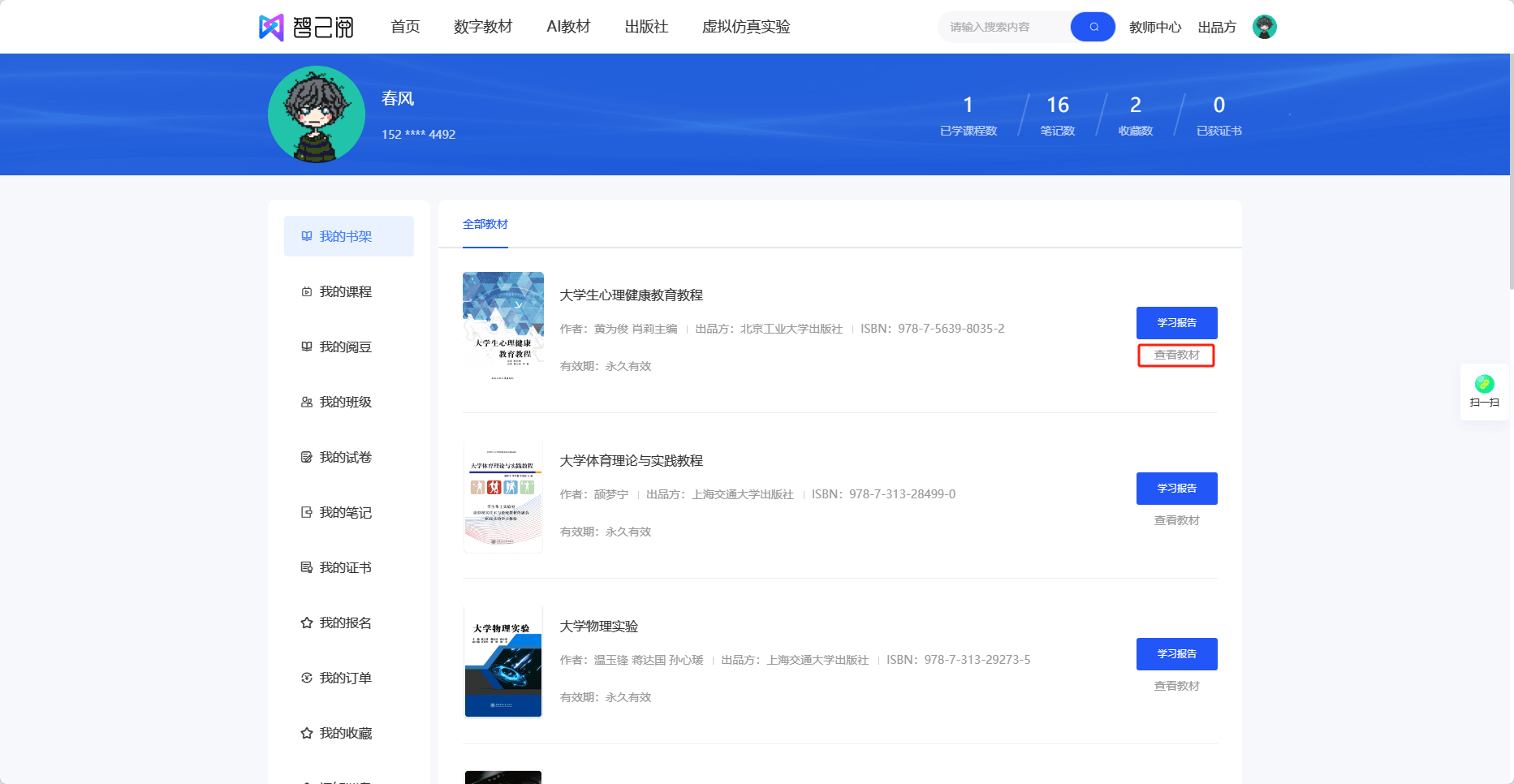Click 查看教材 for 大学生心理健康教育教程
Viewport: 1514px width, 784px height.
tap(1176, 355)
